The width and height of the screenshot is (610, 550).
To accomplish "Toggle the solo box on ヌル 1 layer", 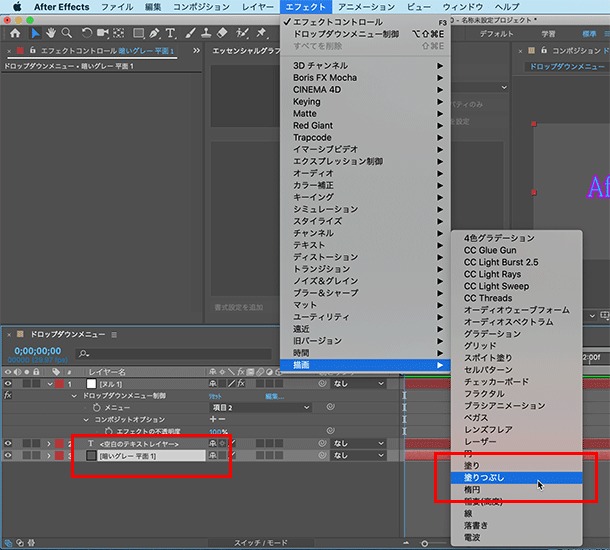I will coord(26,384).
